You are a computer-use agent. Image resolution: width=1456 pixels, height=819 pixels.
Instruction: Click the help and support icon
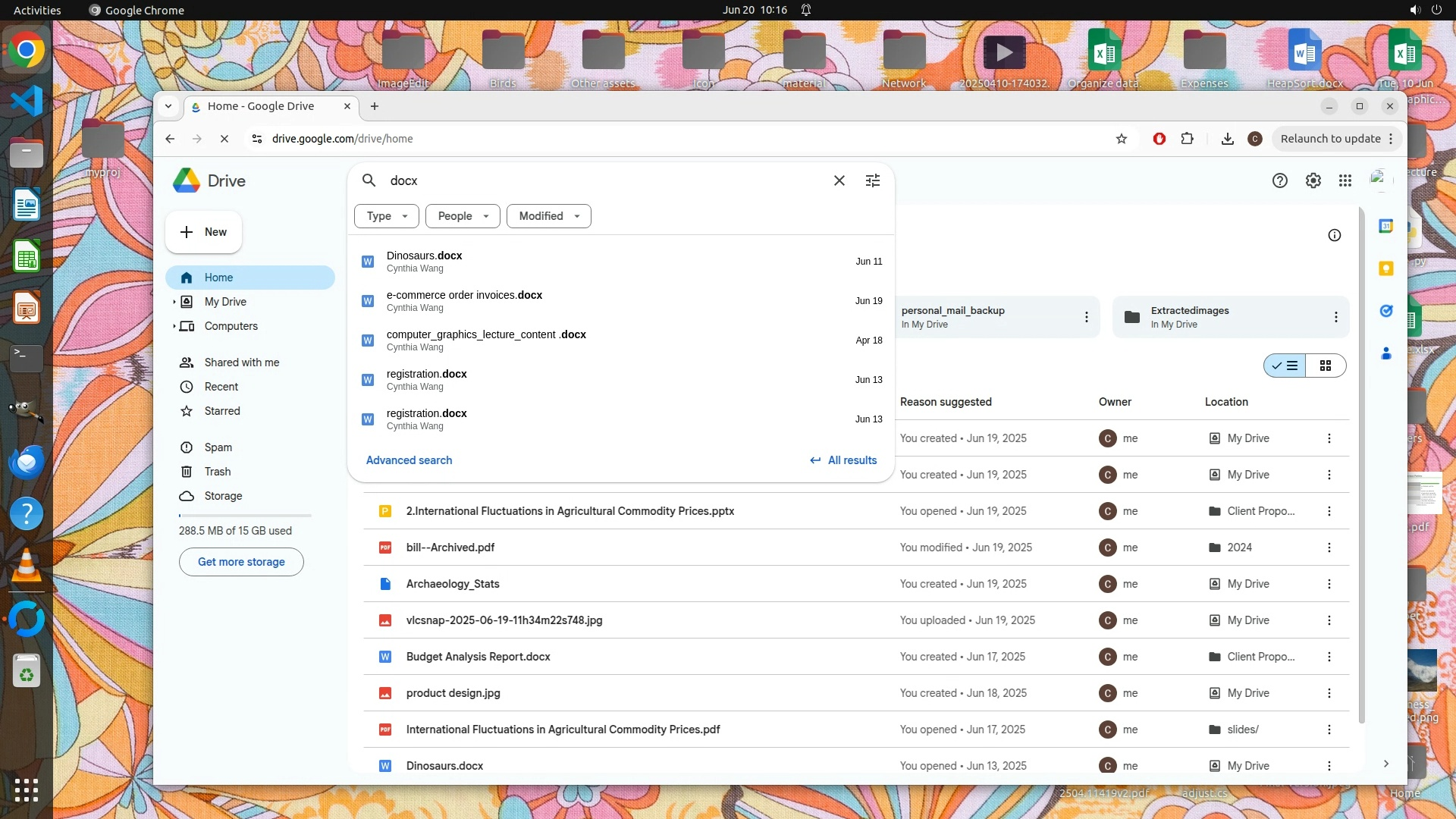coord(1280,180)
